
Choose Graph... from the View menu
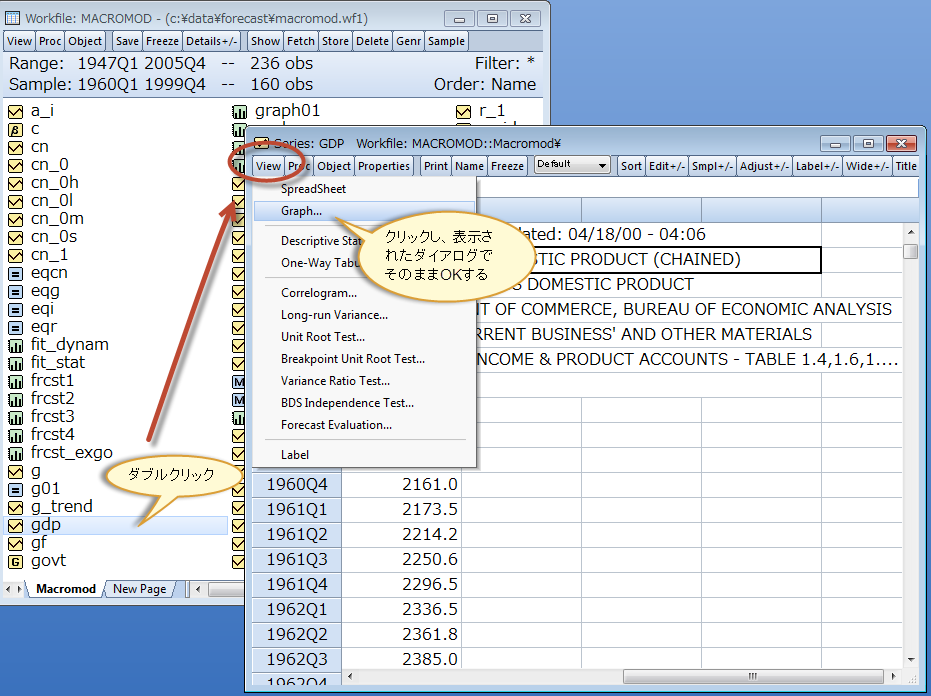point(365,211)
